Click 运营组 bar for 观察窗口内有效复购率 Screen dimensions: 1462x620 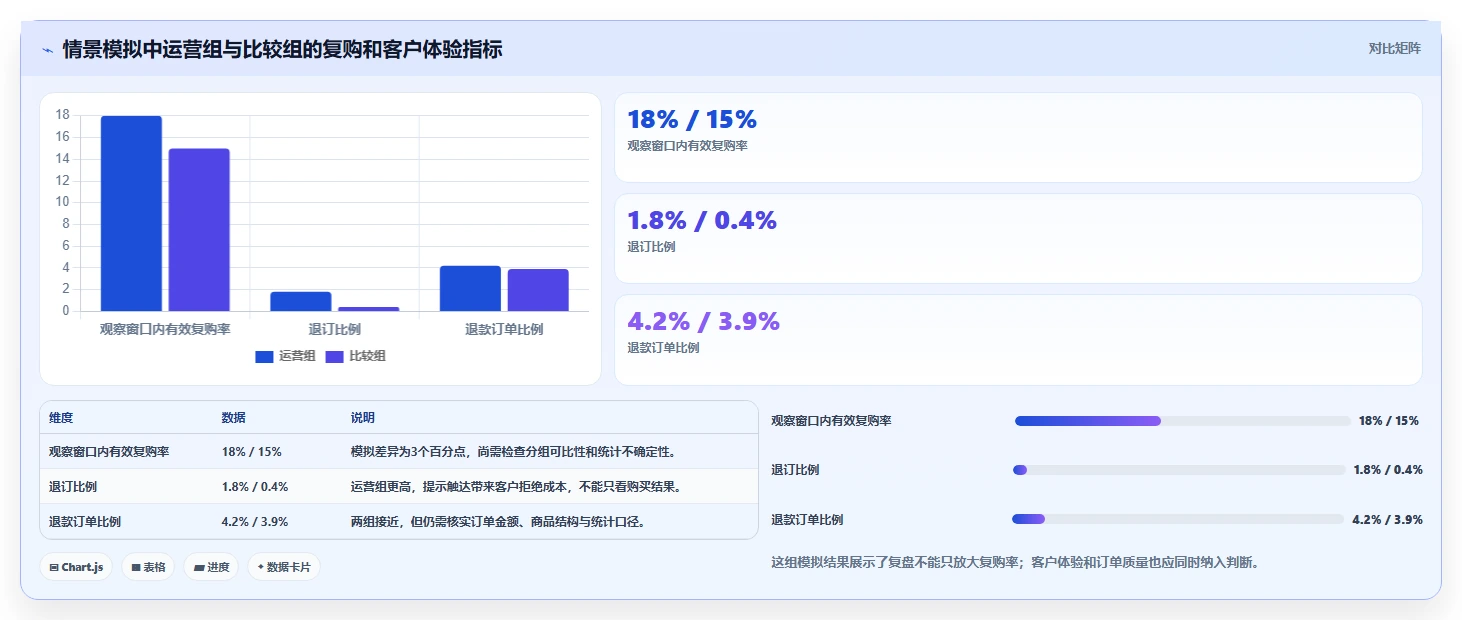pos(131,213)
